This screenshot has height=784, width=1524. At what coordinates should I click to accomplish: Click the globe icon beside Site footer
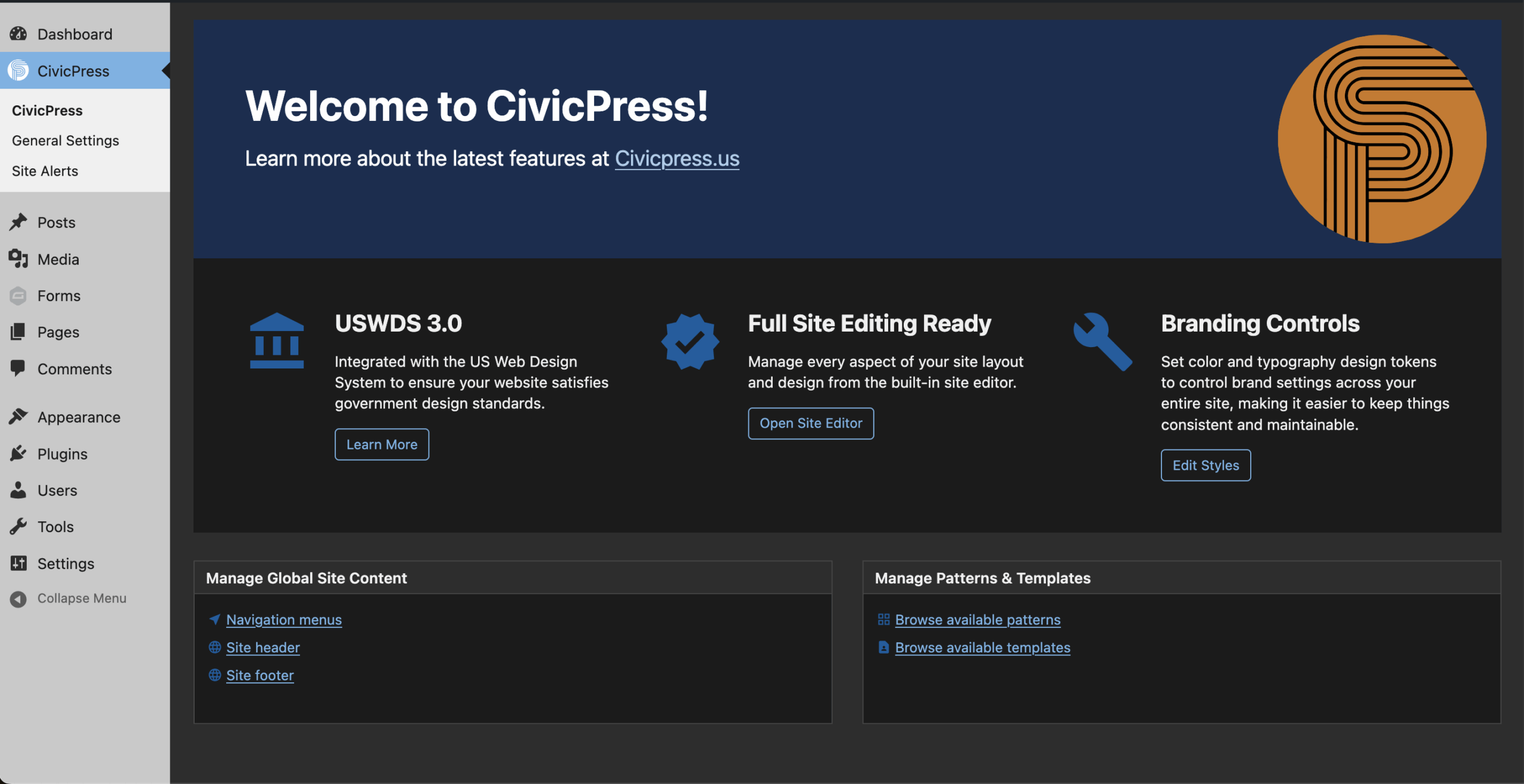[215, 674]
